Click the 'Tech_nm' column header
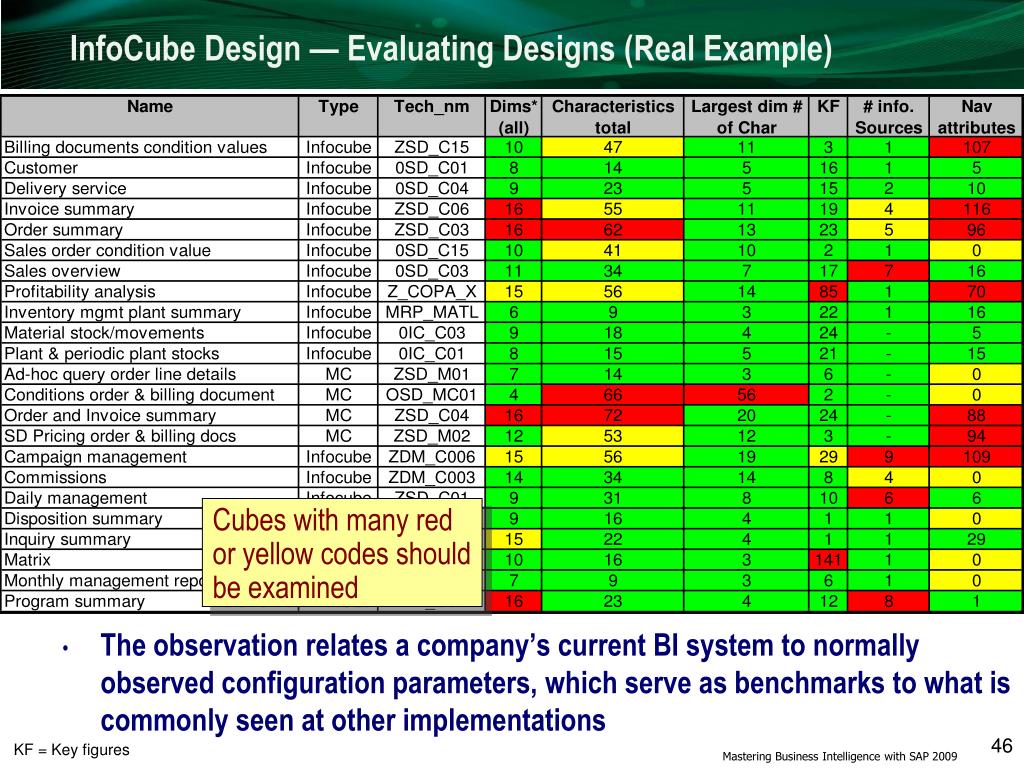The width and height of the screenshot is (1024, 768). click(x=431, y=116)
